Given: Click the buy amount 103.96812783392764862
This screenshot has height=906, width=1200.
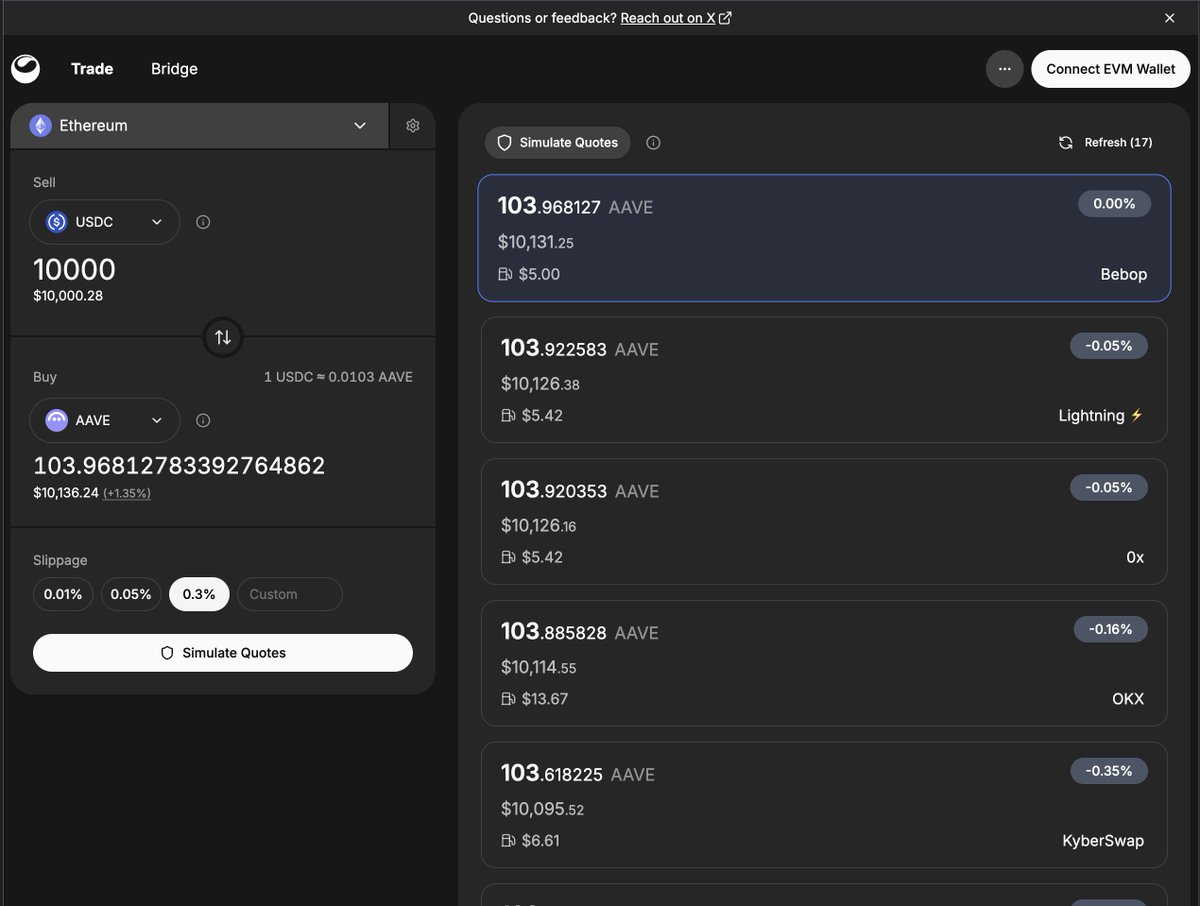Looking at the screenshot, I should (x=179, y=466).
